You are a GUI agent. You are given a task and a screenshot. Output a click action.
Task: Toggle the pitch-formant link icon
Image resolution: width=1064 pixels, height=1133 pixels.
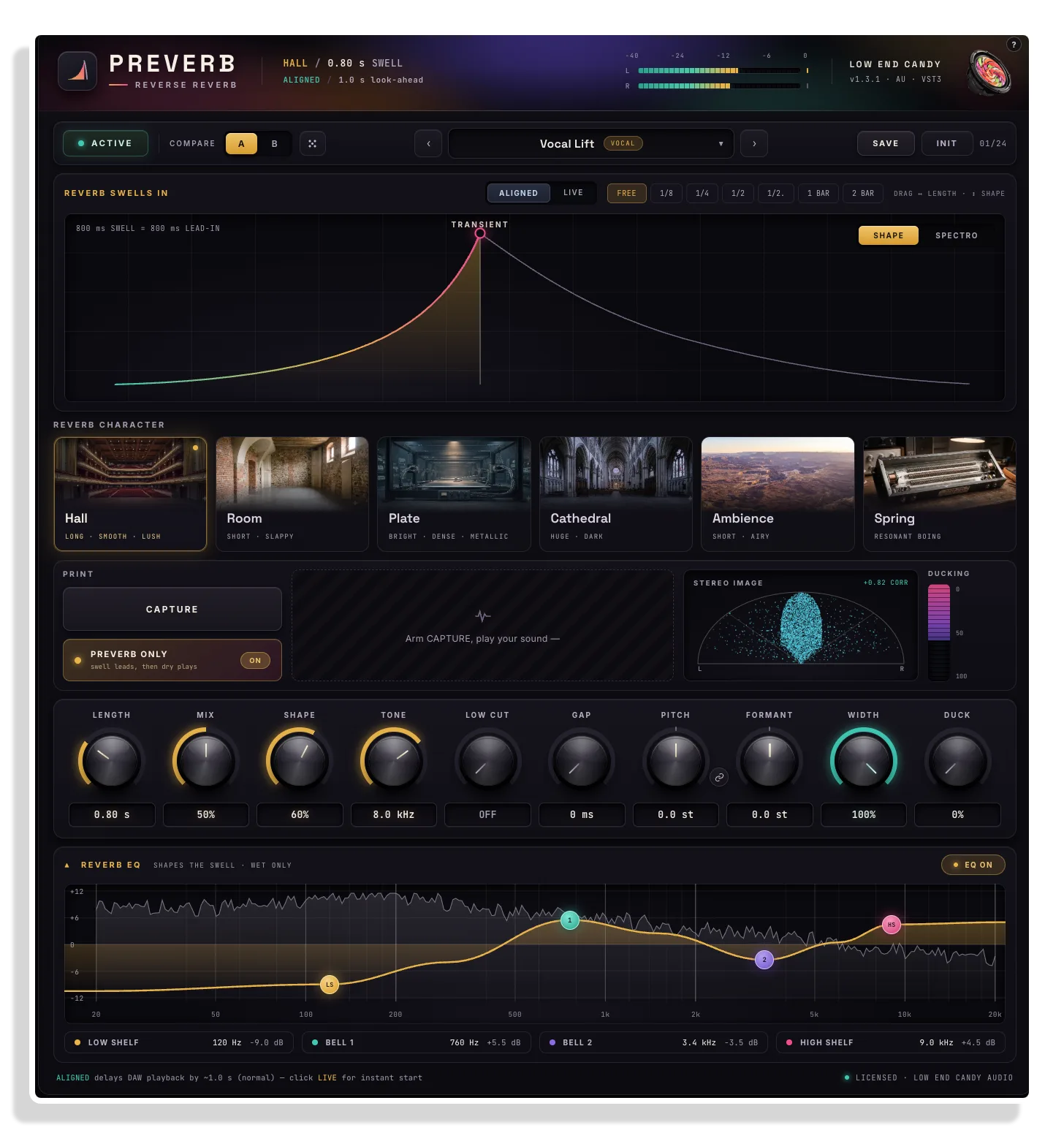pyautogui.click(x=719, y=777)
